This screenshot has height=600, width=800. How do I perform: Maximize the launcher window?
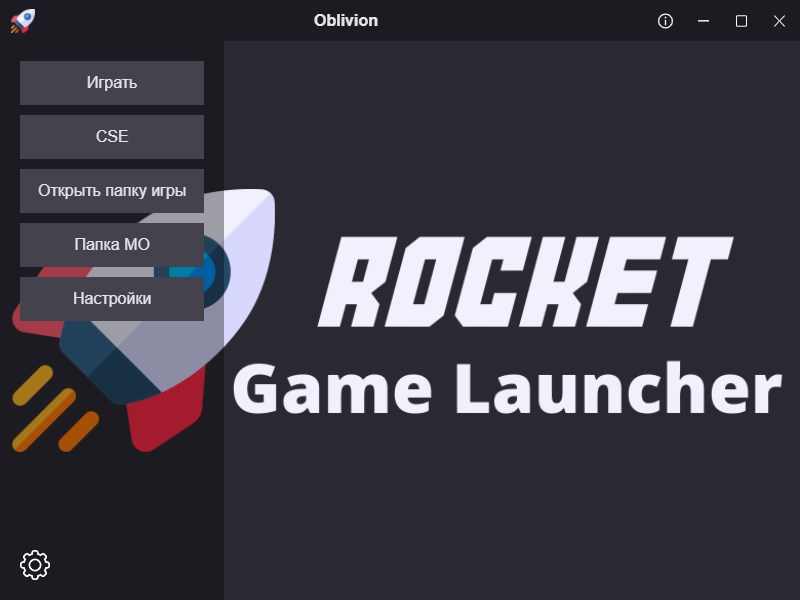741,21
